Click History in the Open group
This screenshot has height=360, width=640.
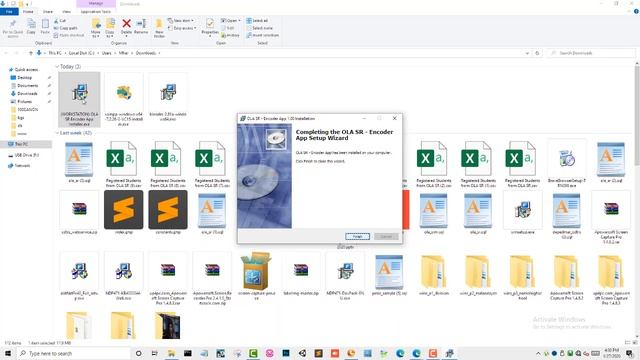230,35
